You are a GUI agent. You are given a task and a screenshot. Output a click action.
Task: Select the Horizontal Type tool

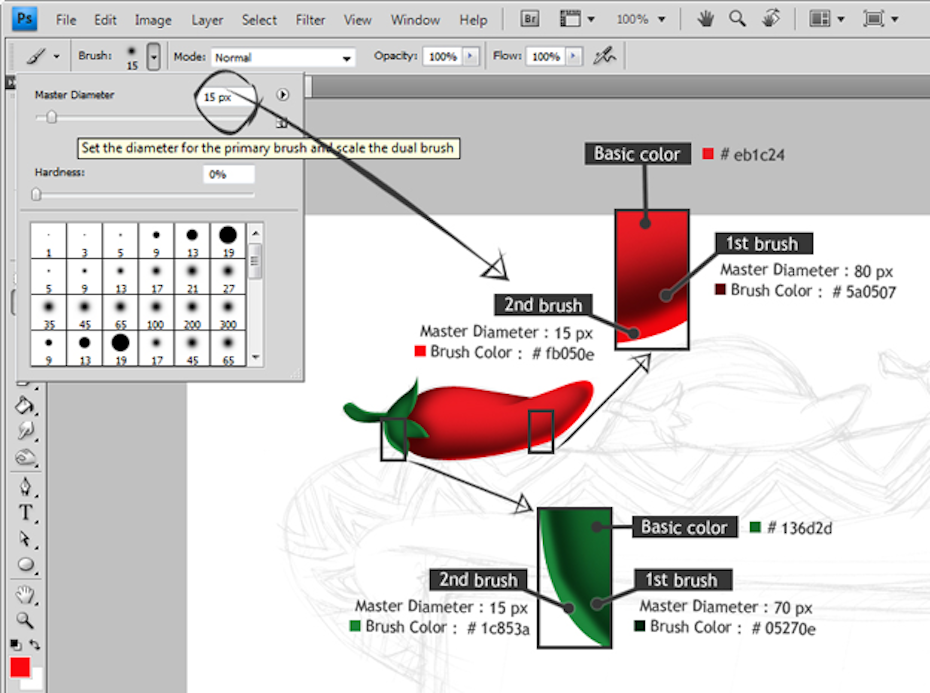26,513
